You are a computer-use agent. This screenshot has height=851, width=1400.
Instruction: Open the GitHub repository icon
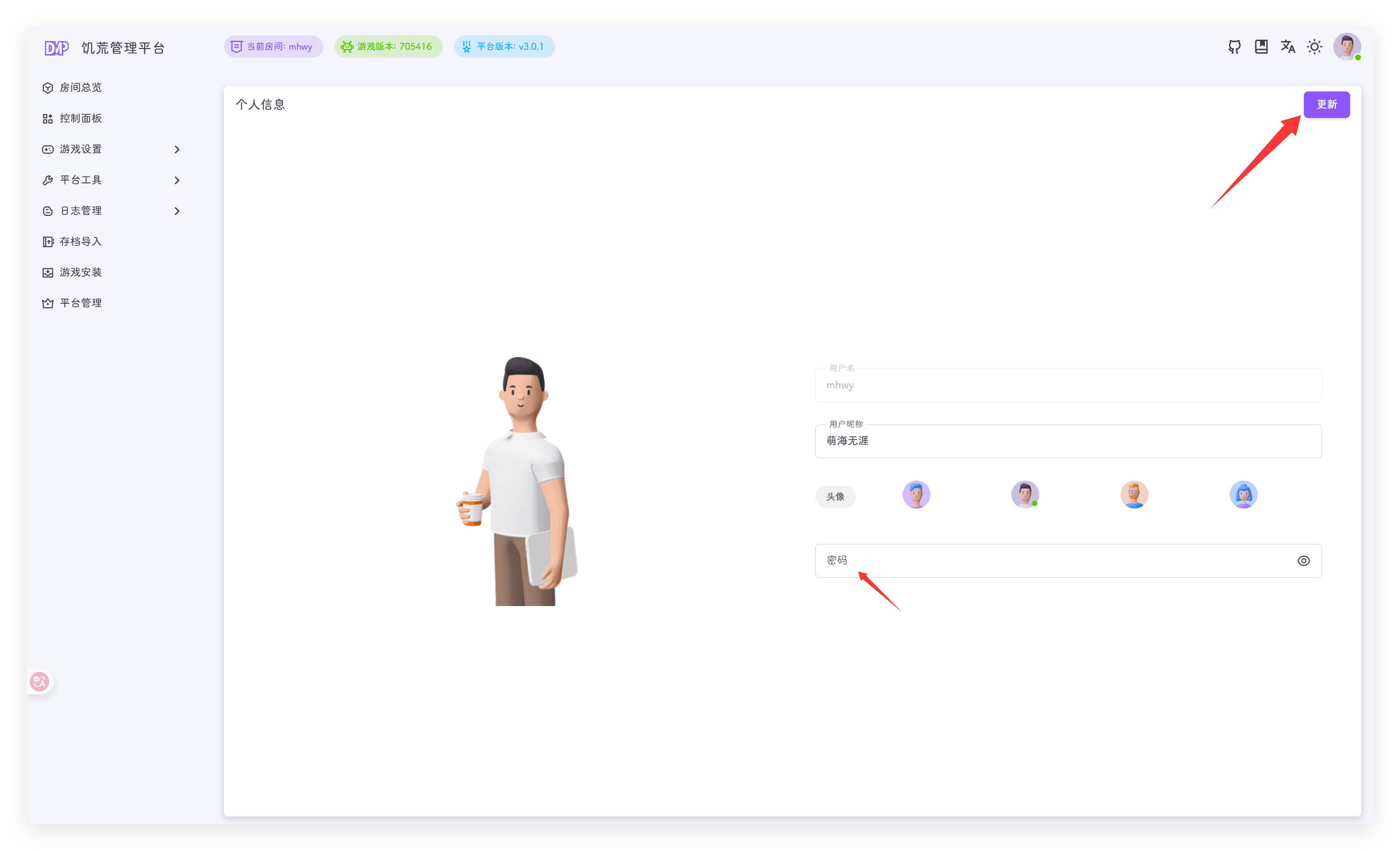(x=1234, y=47)
